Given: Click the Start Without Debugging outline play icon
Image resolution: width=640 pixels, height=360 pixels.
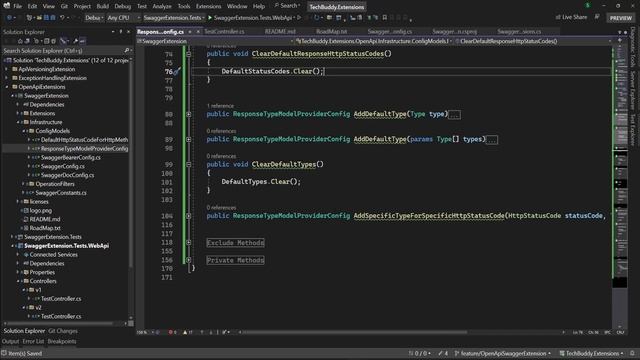Looking at the screenshot, I should point(299,18).
